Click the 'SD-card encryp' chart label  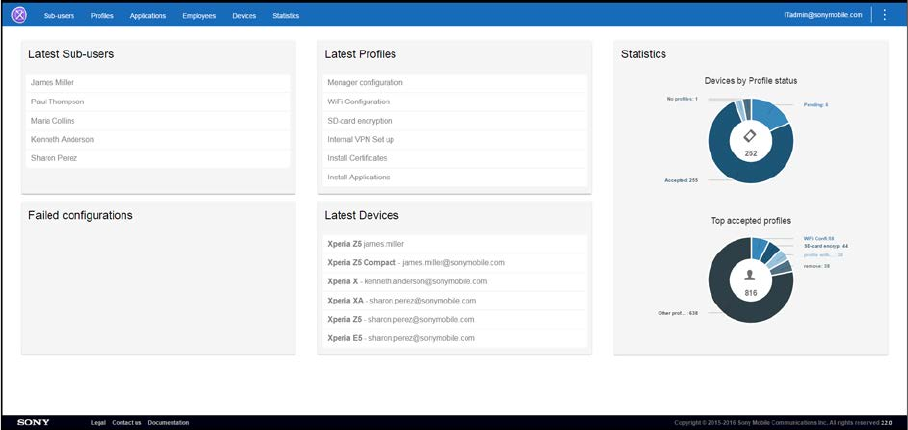tap(826, 246)
